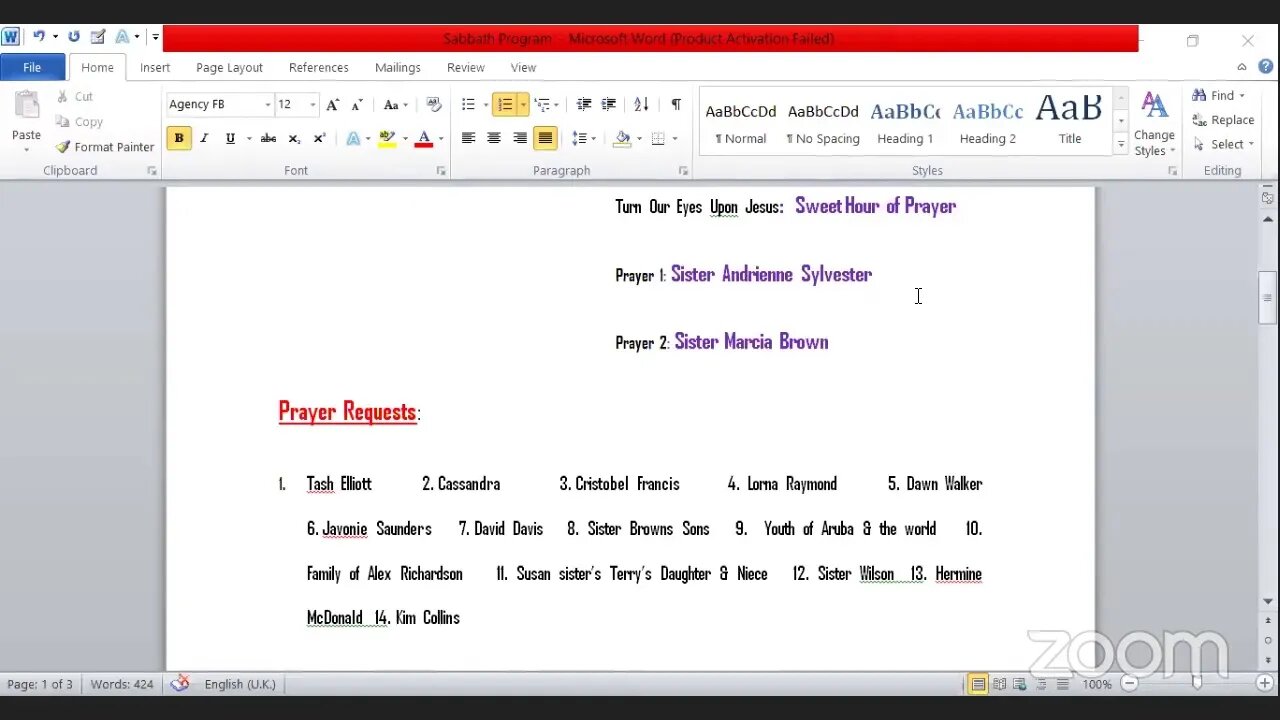Copy the selection to clipboard
The height and width of the screenshot is (720, 1280).
(79, 122)
